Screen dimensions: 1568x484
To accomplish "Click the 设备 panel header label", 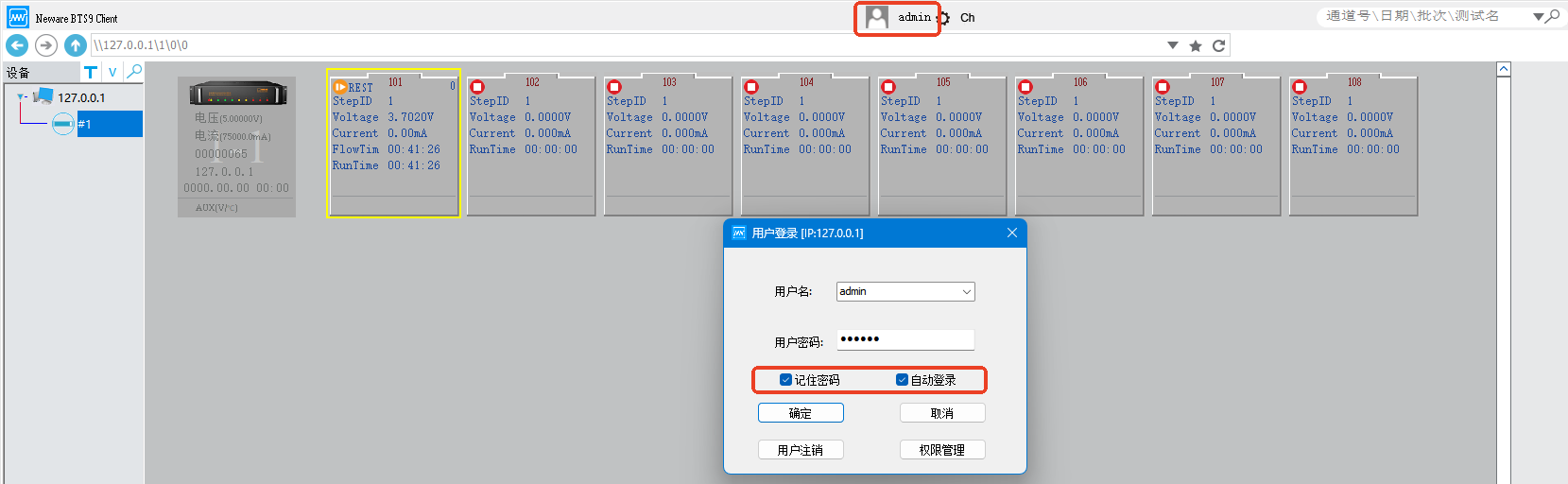I will coord(18,73).
